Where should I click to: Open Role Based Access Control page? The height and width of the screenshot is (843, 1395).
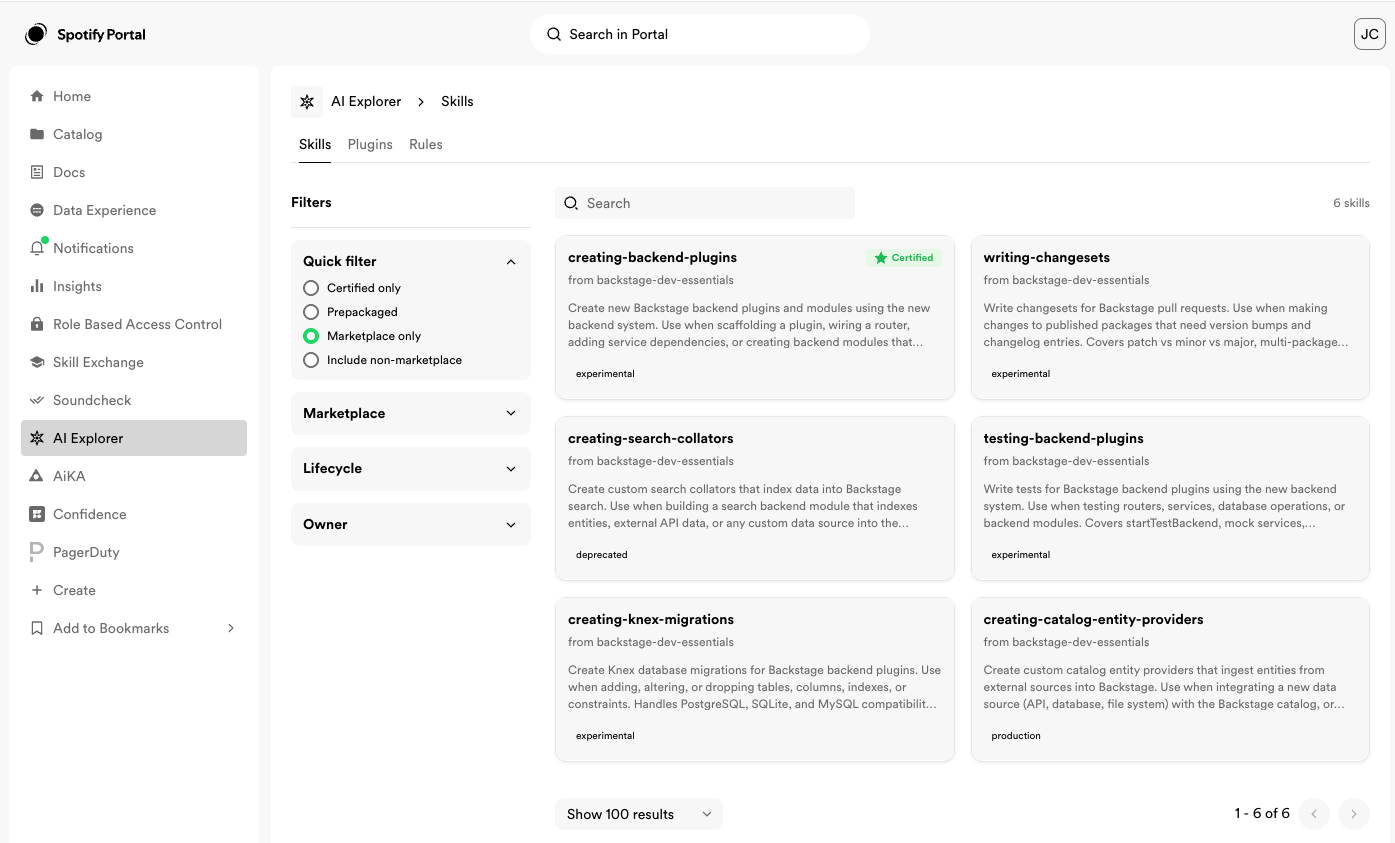click(134, 324)
